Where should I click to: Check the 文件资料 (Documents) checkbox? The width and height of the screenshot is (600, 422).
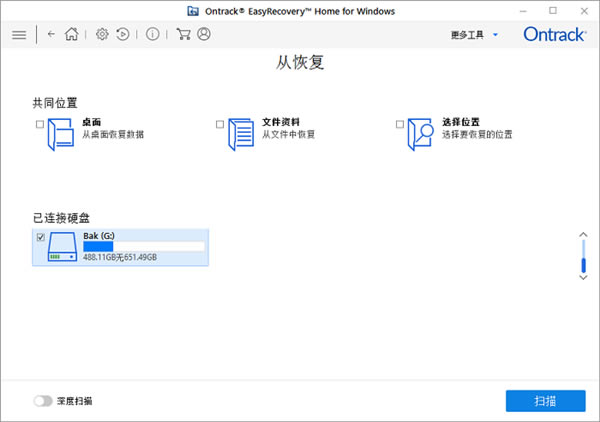click(x=220, y=125)
